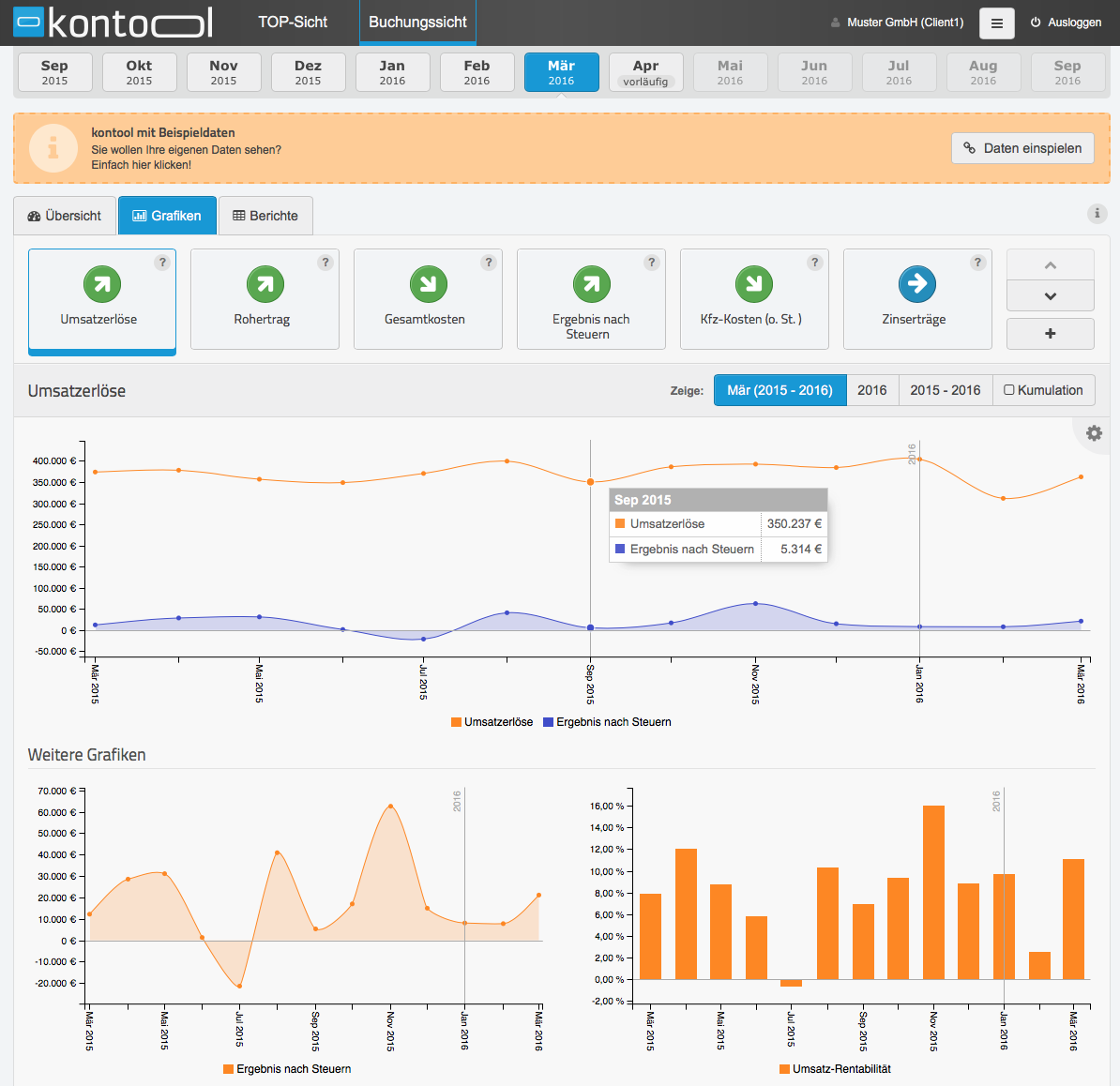Image resolution: width=1120 pixels, height=1086 pixels.
Task: Click the chart settings gear icon
Action: 1094,432
